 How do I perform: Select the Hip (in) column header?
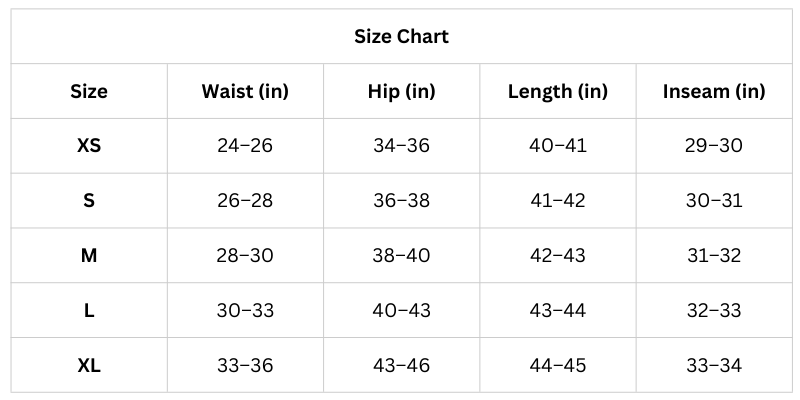pos(401,92)
